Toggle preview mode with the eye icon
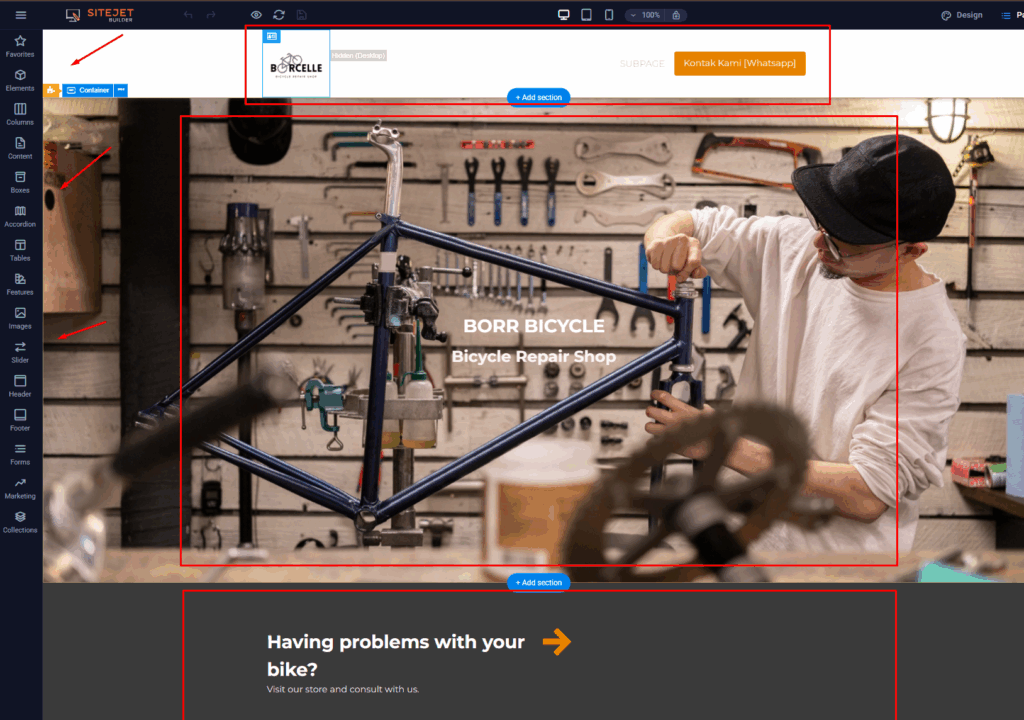Screen dimensions: 1024x720 (x=256, y=15)
